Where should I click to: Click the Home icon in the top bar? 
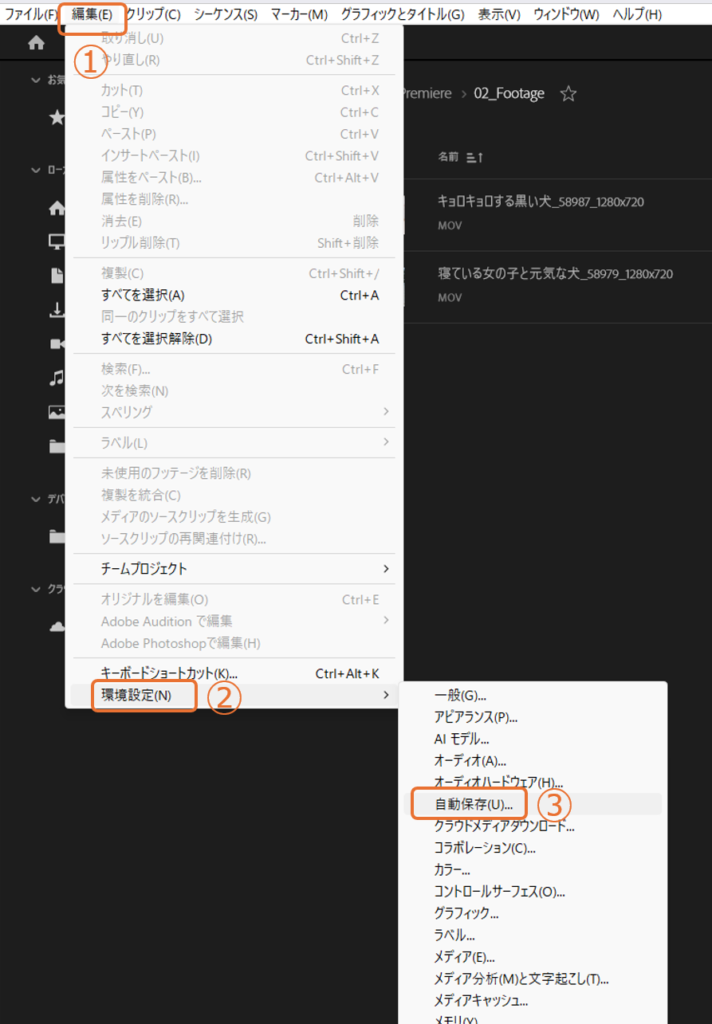[36, 43]
